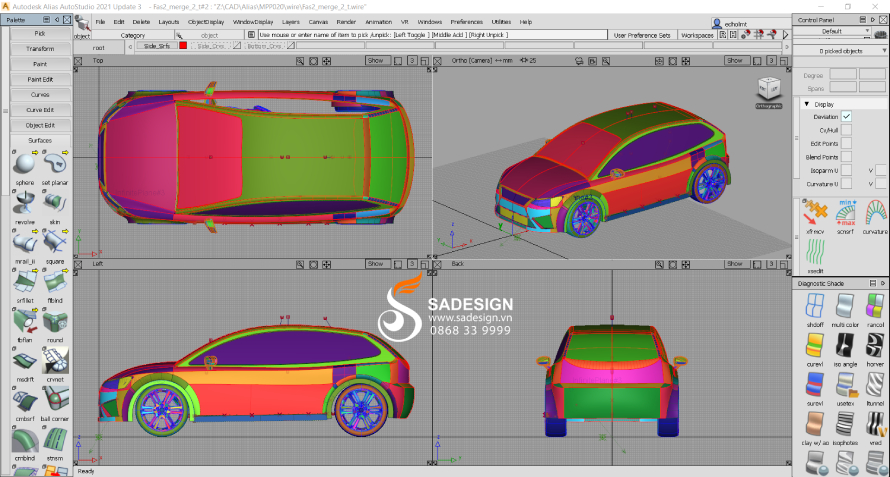Viewport: 890px width, 477px height.
Task: Click the scnsrf min max tool
Action: pyautogui.click(x=845, y=212)
